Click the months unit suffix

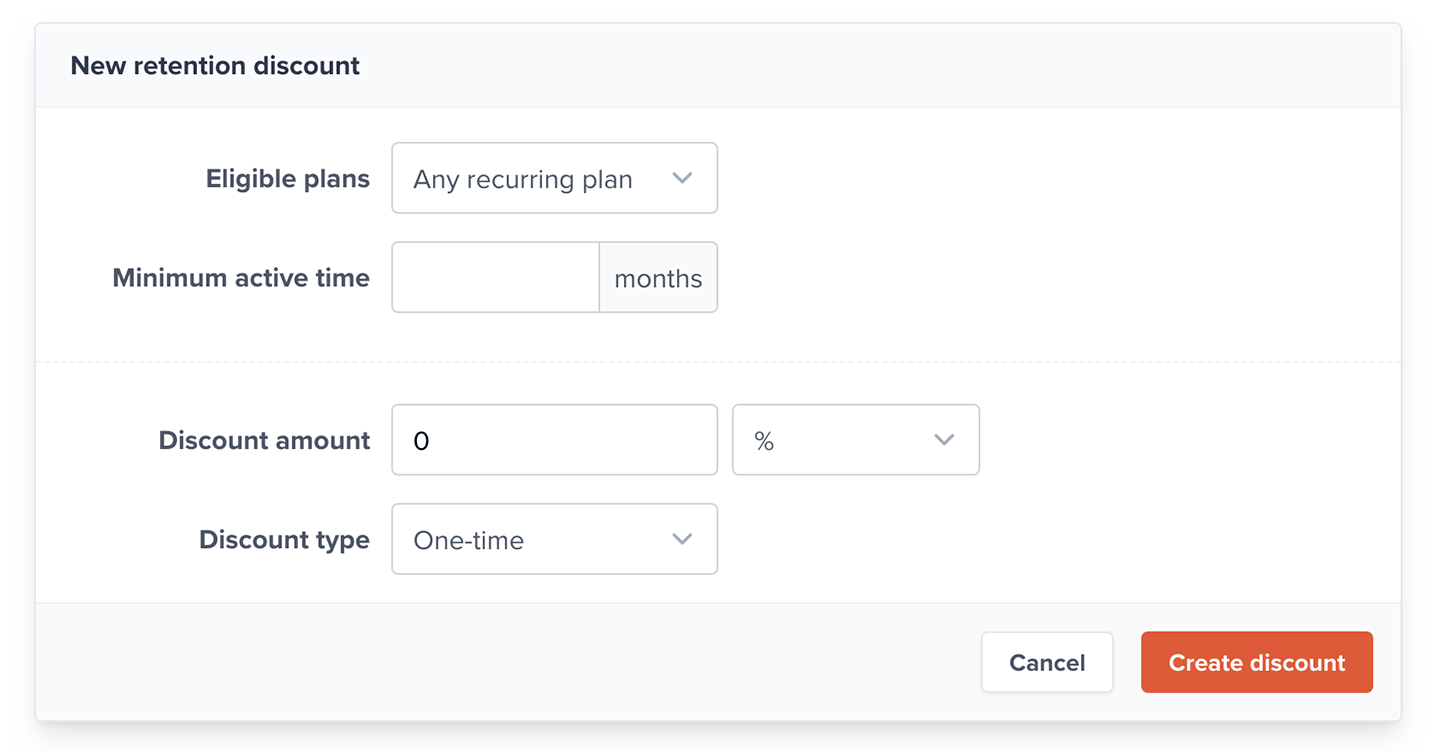(658, 278)
